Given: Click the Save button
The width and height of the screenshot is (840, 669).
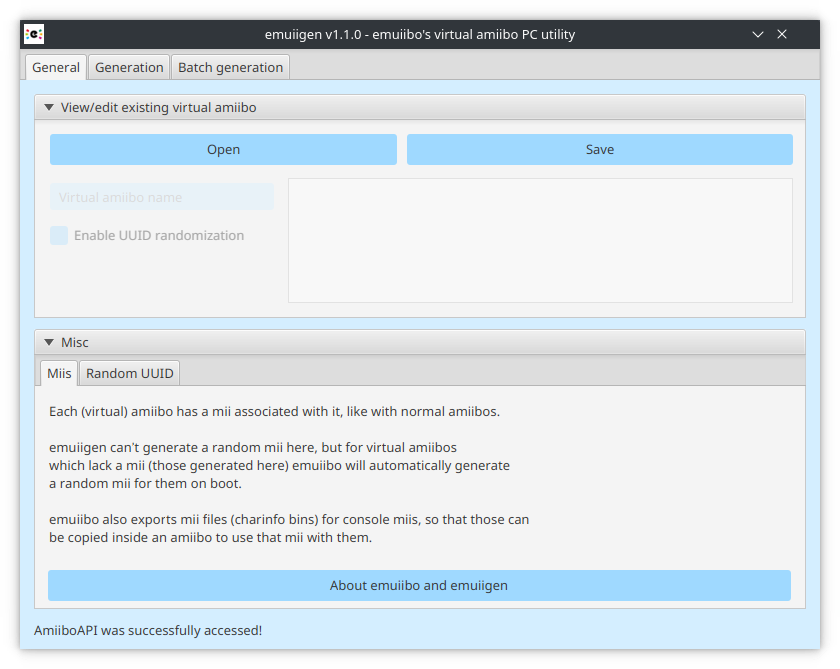Looking at the screenshot, I should pos(599,149).
